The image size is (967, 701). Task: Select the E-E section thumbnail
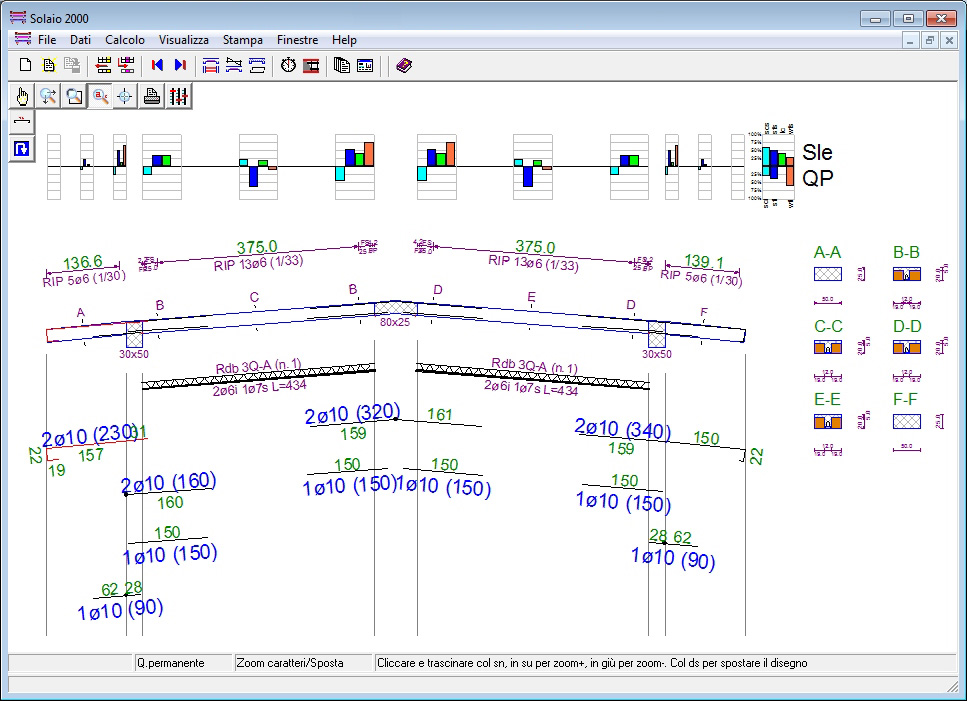point(828,422)
